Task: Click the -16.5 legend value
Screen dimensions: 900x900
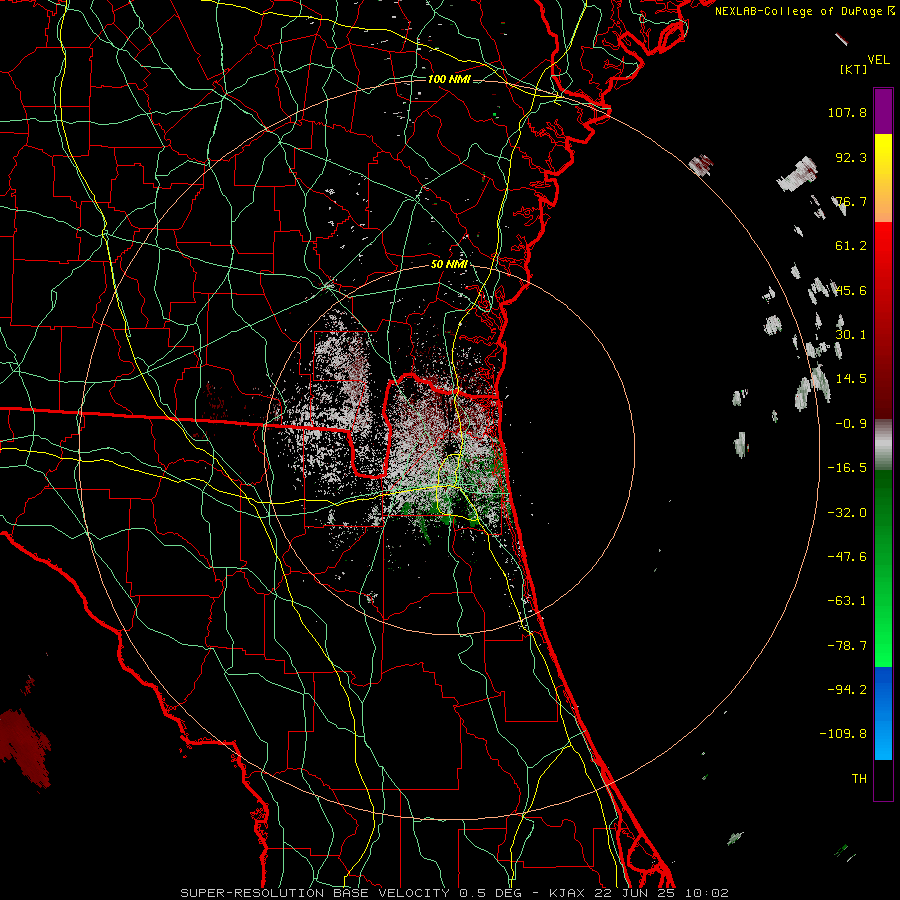Action: click(847, 467)
